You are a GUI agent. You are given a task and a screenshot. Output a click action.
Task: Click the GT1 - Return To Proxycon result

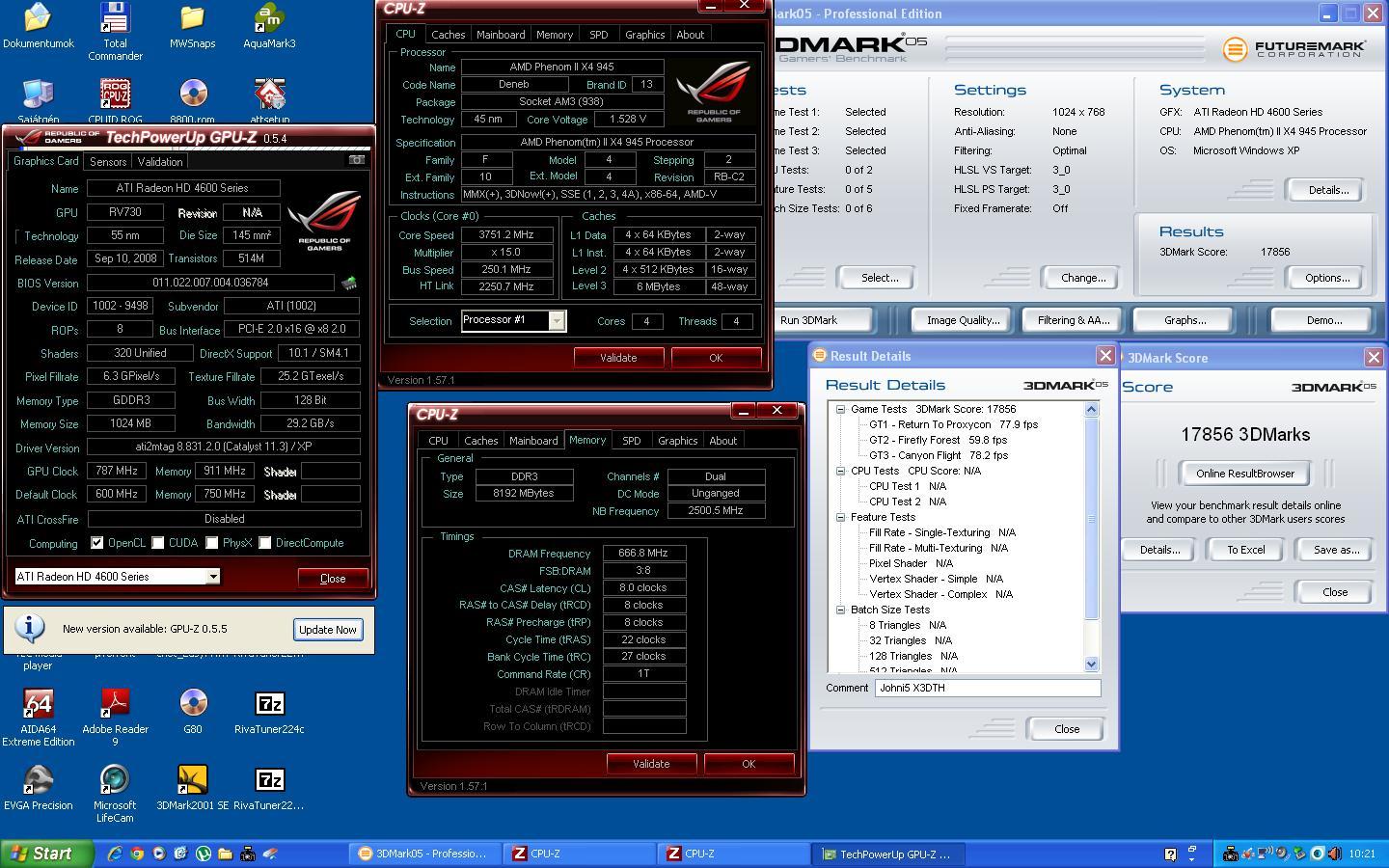pyautogui.click(x=953, y=424)
